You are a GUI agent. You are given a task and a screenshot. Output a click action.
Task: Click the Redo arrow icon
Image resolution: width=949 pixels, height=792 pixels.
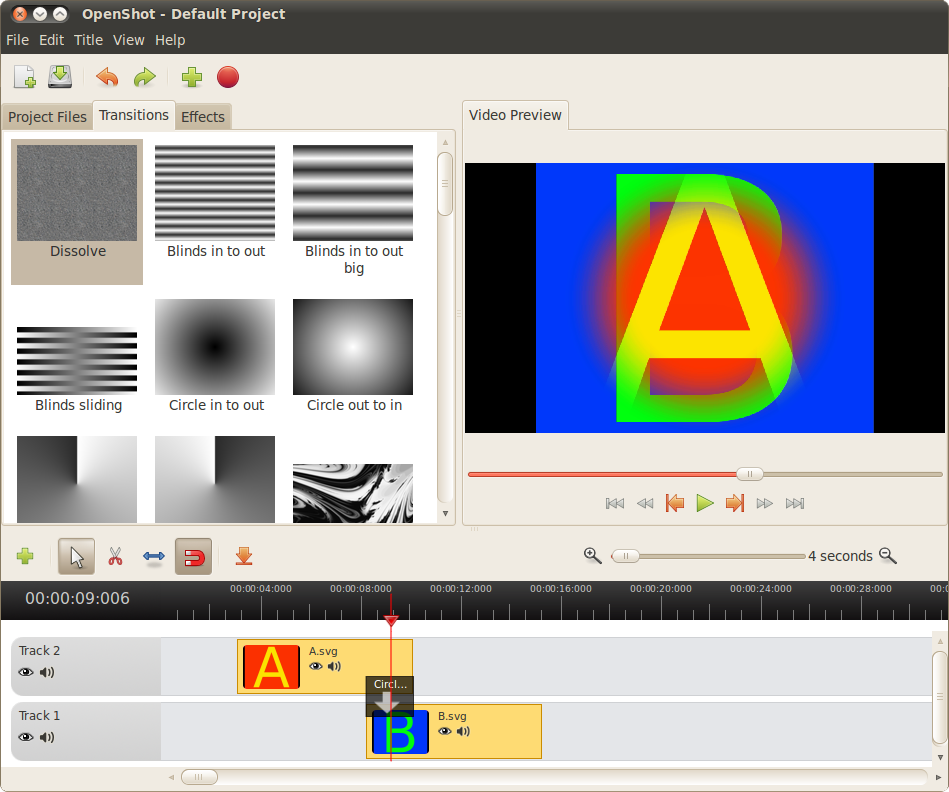[145, 77]
